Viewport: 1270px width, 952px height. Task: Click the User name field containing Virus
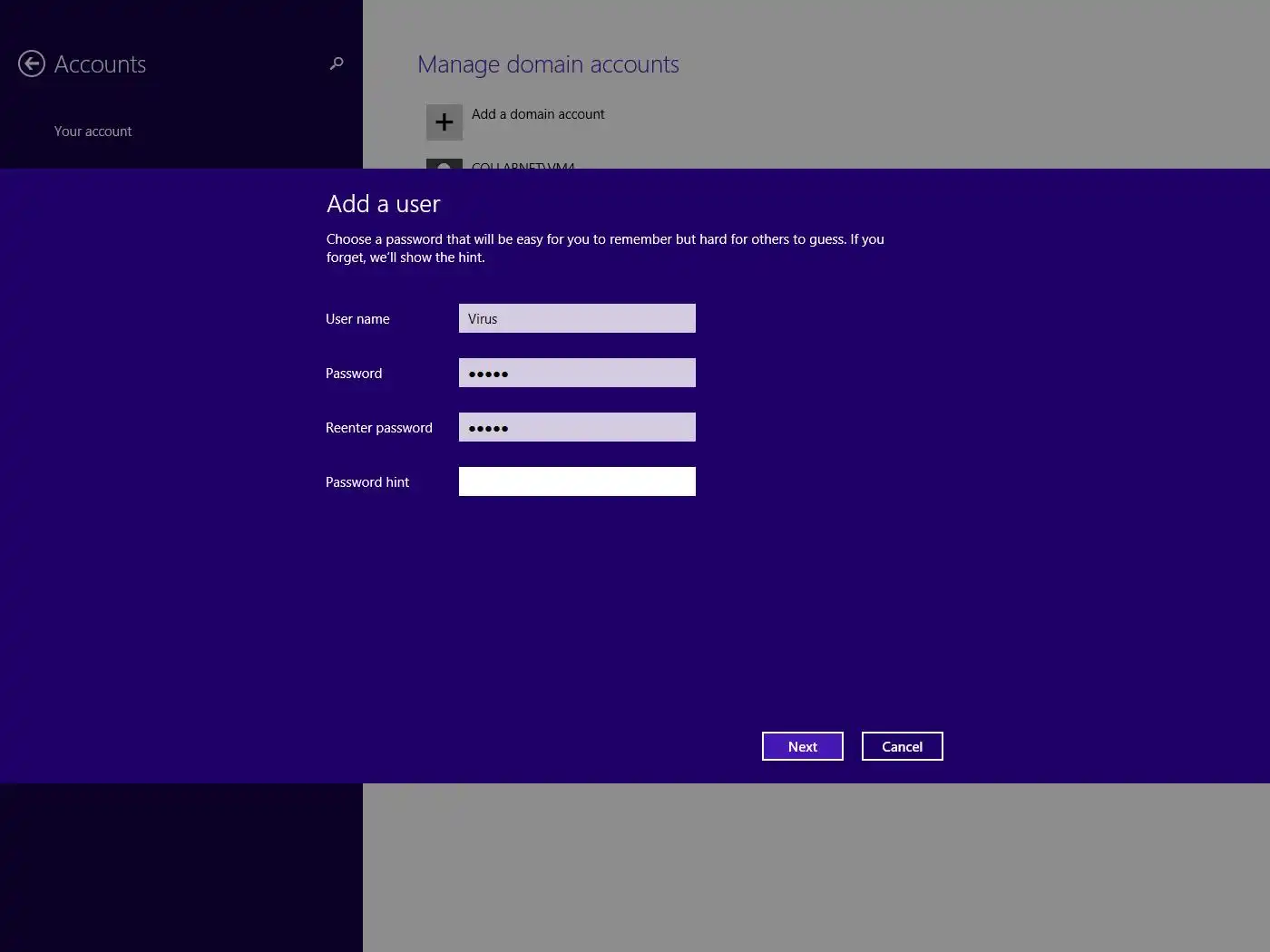tap(577, 318)
